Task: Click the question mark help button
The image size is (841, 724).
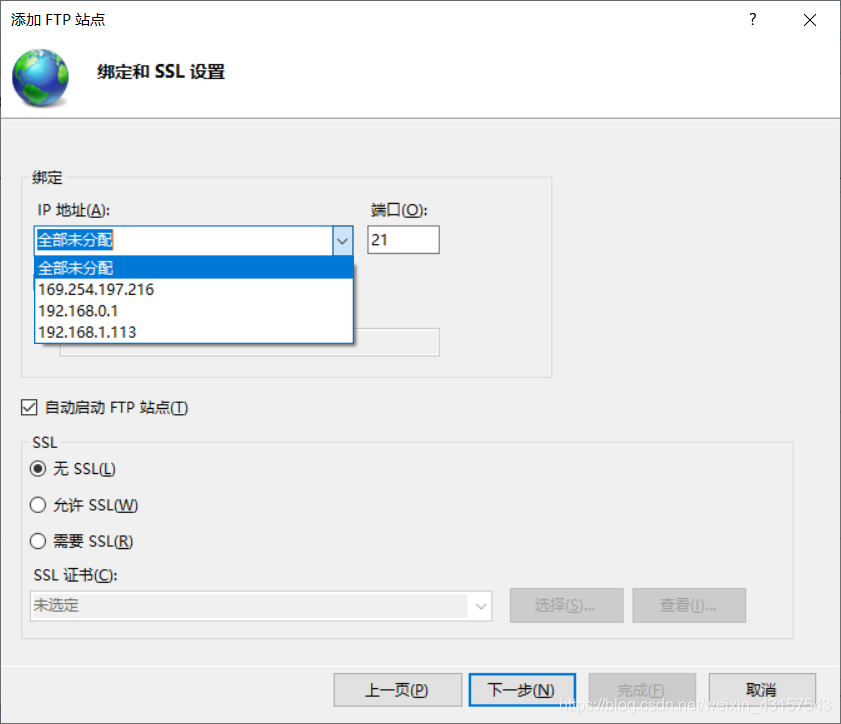Action: 753,20
